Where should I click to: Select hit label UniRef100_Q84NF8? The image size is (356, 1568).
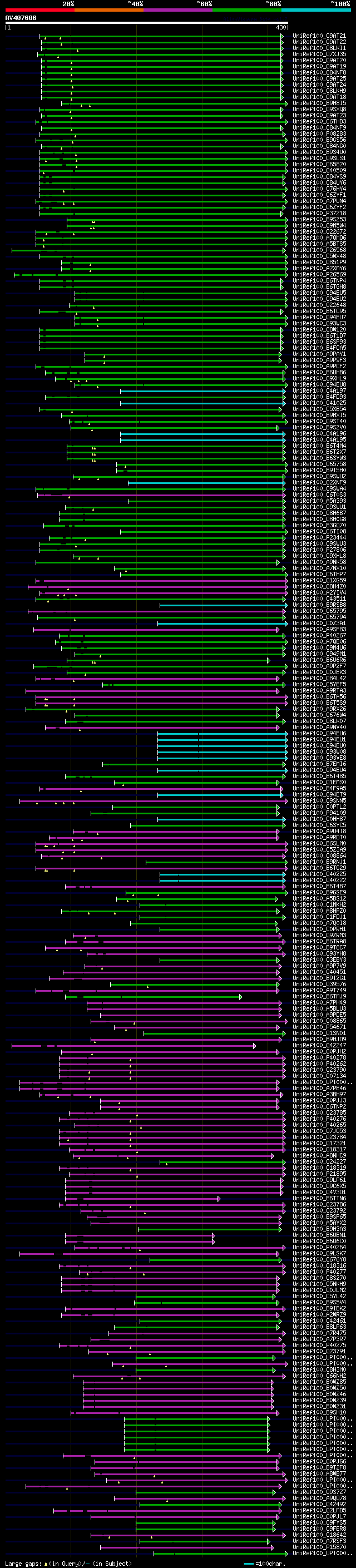click(319, 72)
